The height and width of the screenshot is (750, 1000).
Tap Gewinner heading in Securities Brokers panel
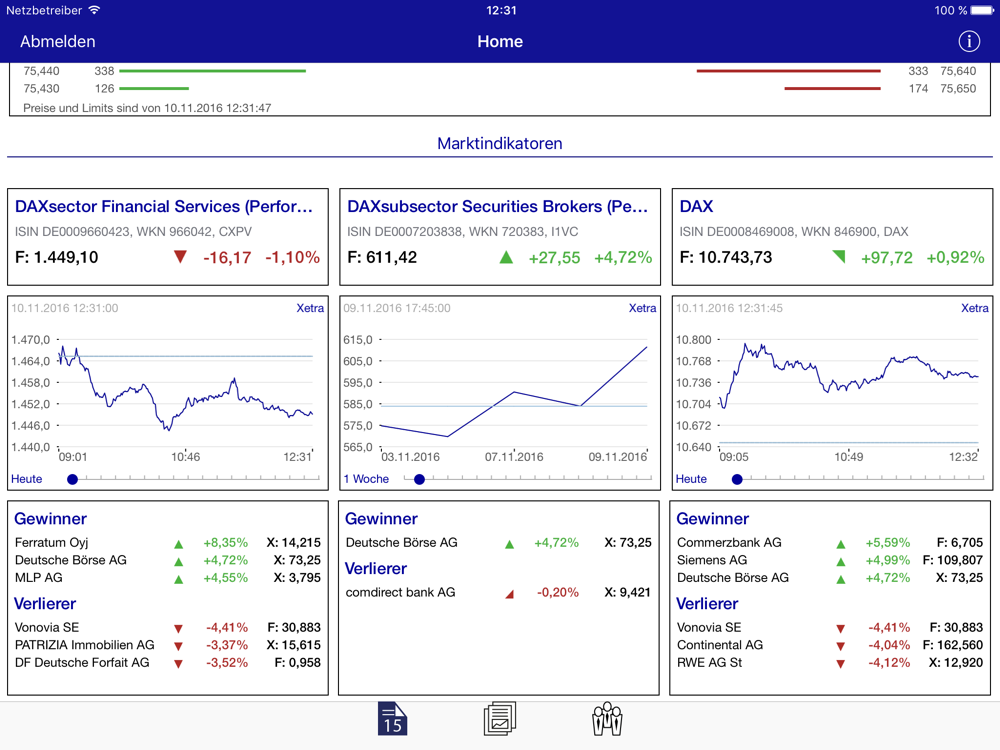point(381,518)
